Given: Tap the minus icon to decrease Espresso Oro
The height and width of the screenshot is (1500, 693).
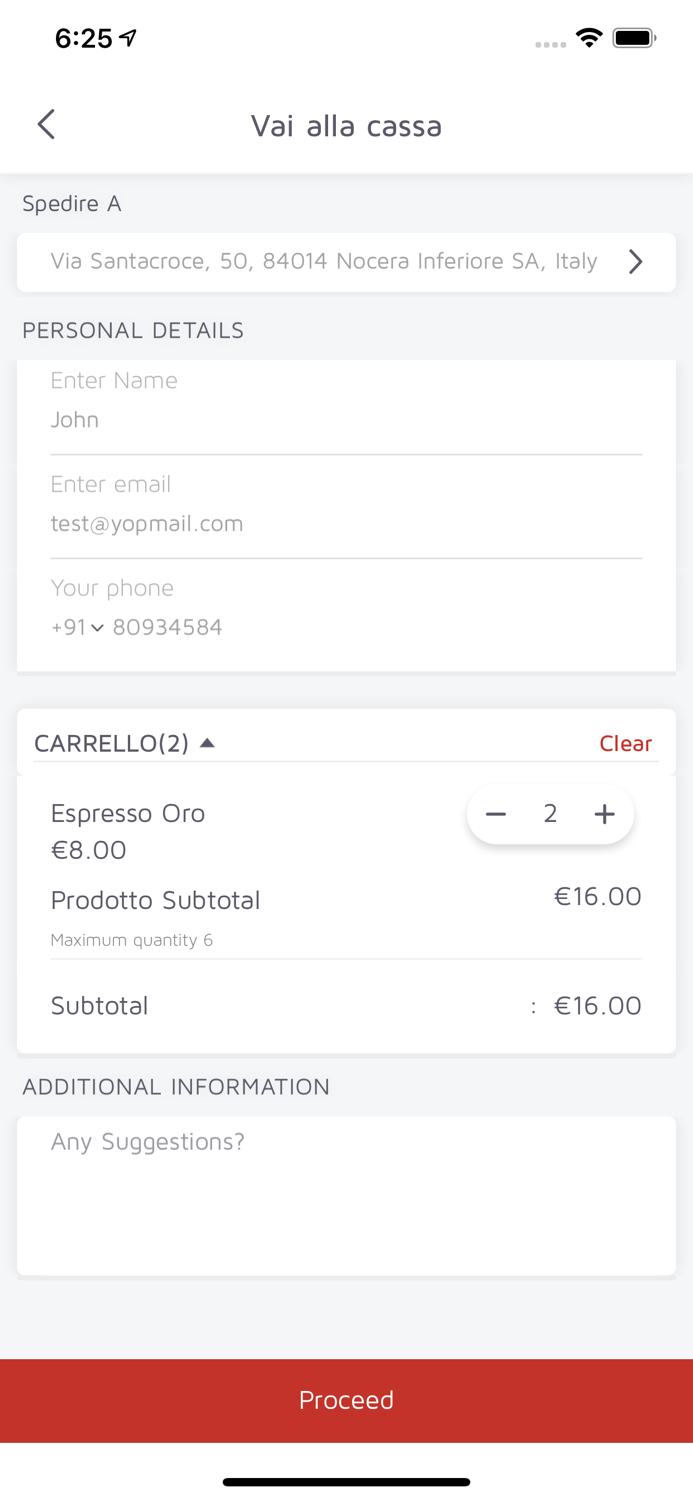Looking at the screenshot, I should [496, 813].
